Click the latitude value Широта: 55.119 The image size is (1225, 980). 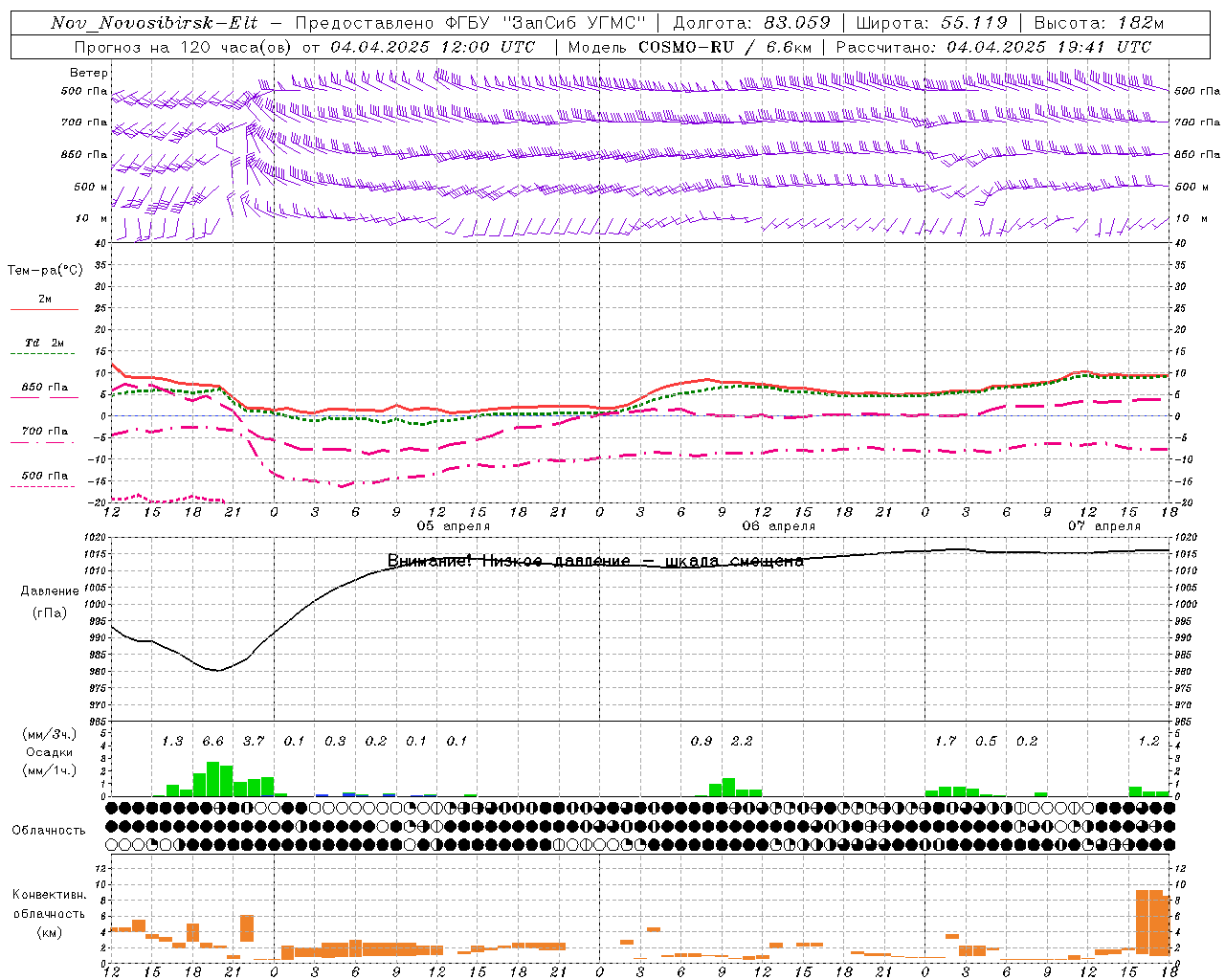coord(931,23)
